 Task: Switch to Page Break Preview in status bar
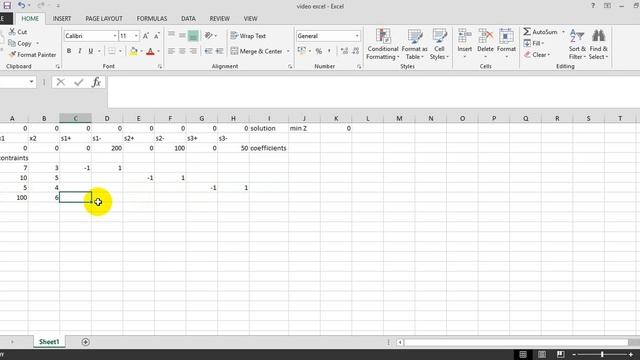560,354
